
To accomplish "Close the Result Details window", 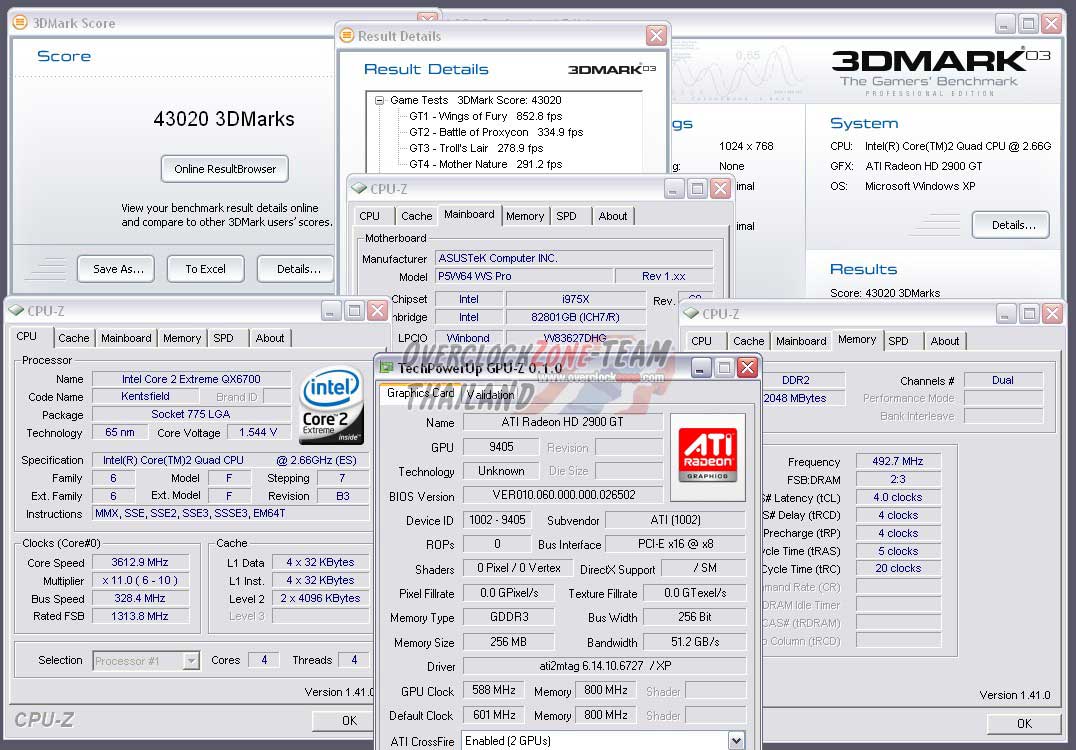I will [x=656, y=35].
